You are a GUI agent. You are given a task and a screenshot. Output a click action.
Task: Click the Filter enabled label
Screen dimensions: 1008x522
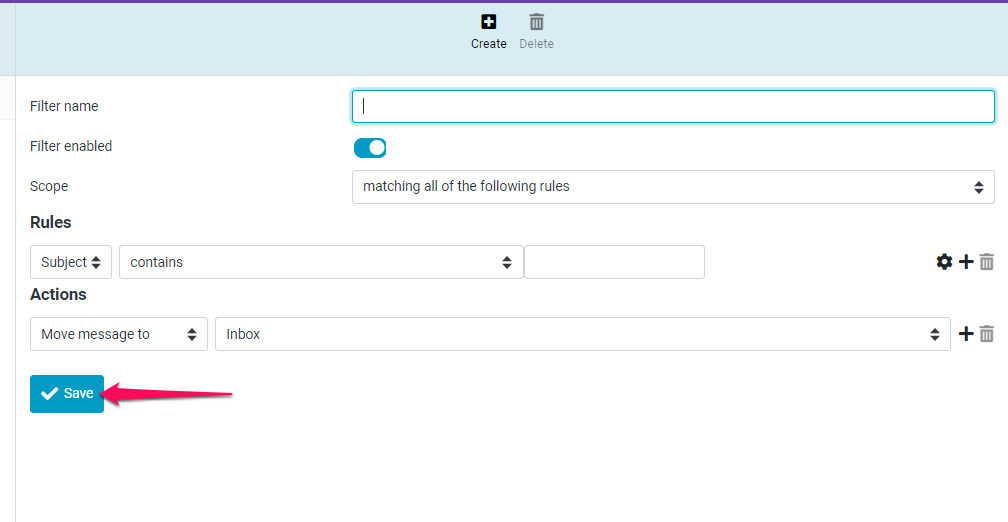(x=71, y=146)
